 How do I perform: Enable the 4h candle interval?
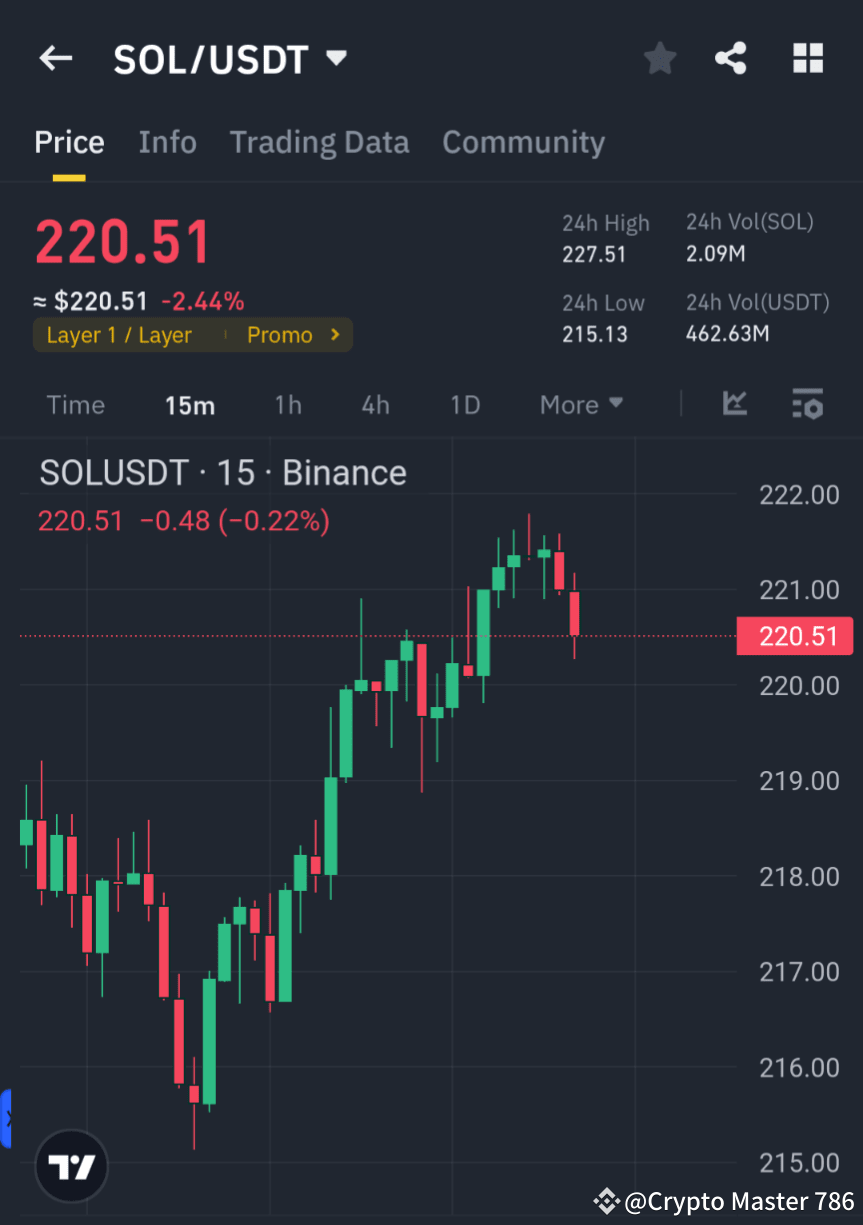pos(375,405)
